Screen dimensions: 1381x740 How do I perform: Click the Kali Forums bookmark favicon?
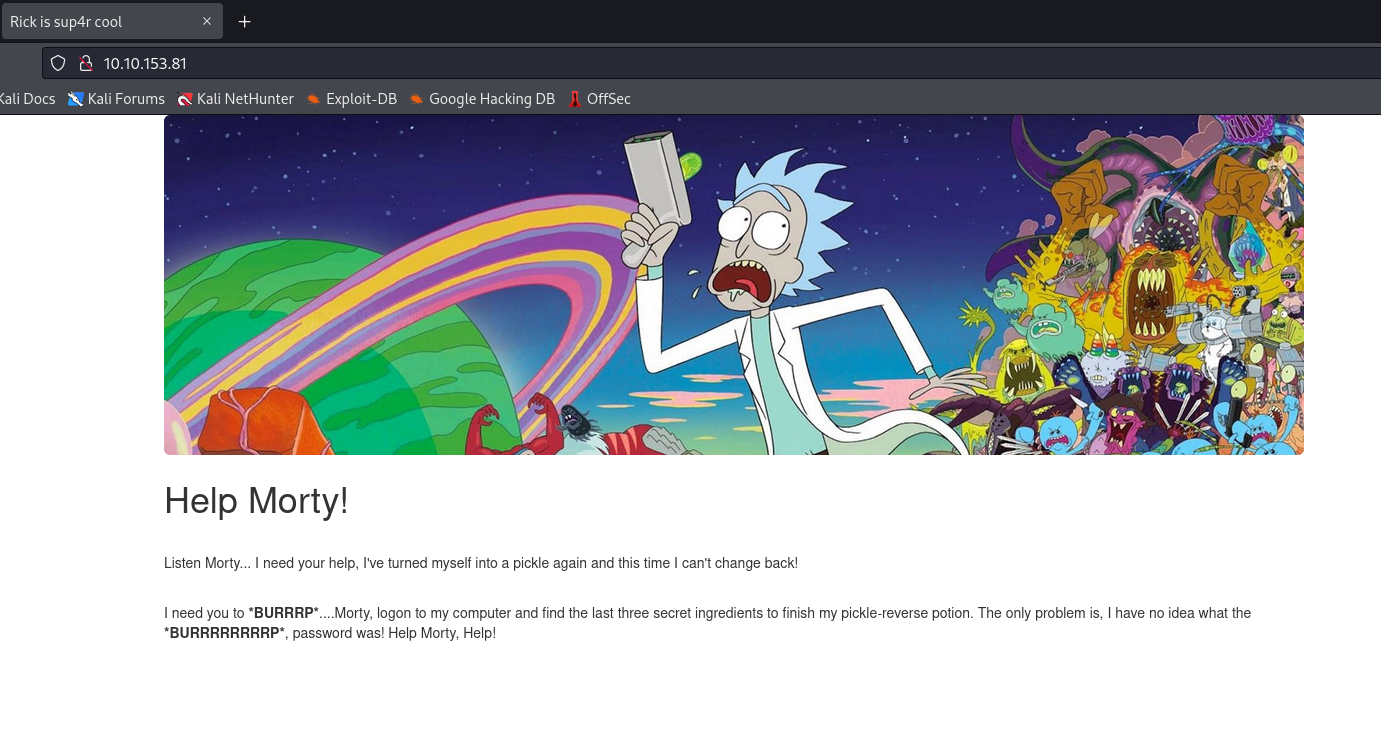(75, 99)
